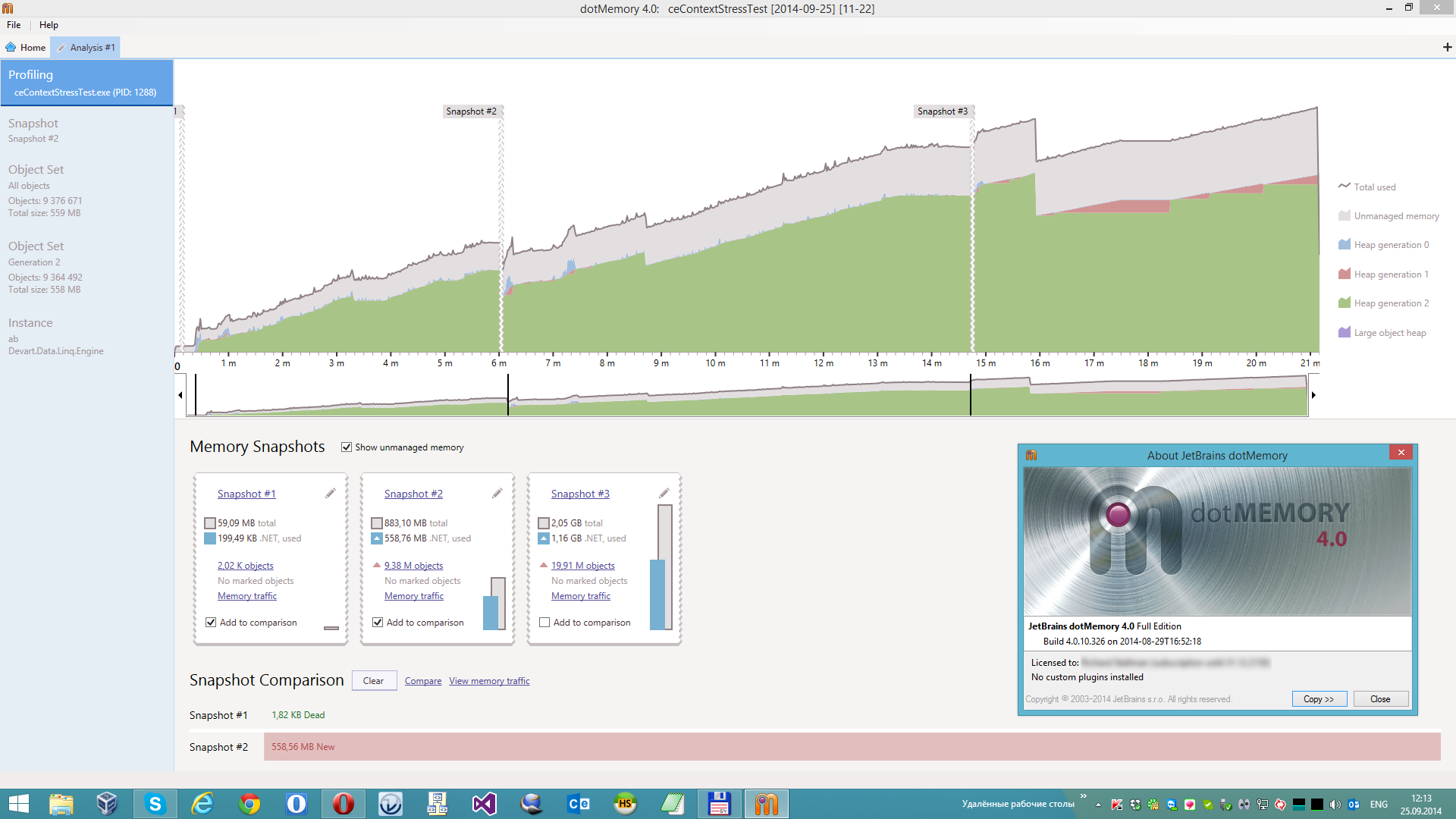The width and height of the screenshot is (1456, 819).
Task: Open the 9,38 M objects link
Action: click(x=413, y=566)
